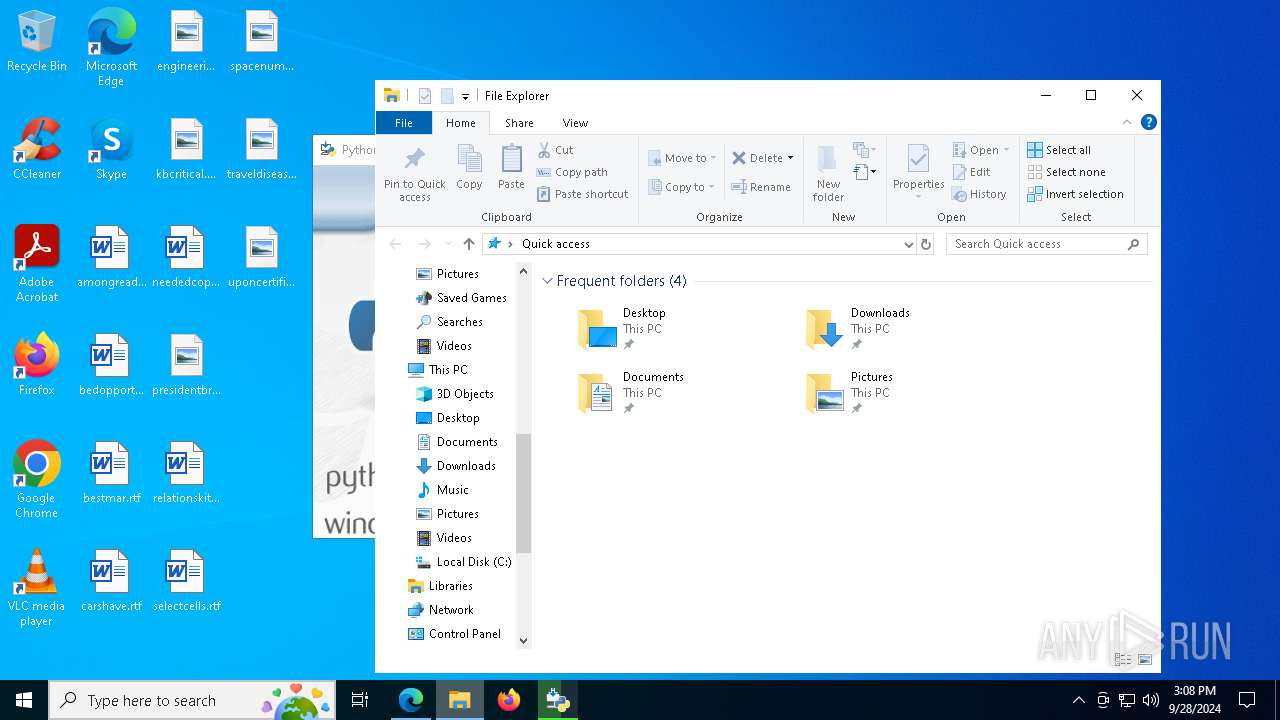Open the Windows Start button
The width and height of the screenshot is (1280, 720).
24,700
